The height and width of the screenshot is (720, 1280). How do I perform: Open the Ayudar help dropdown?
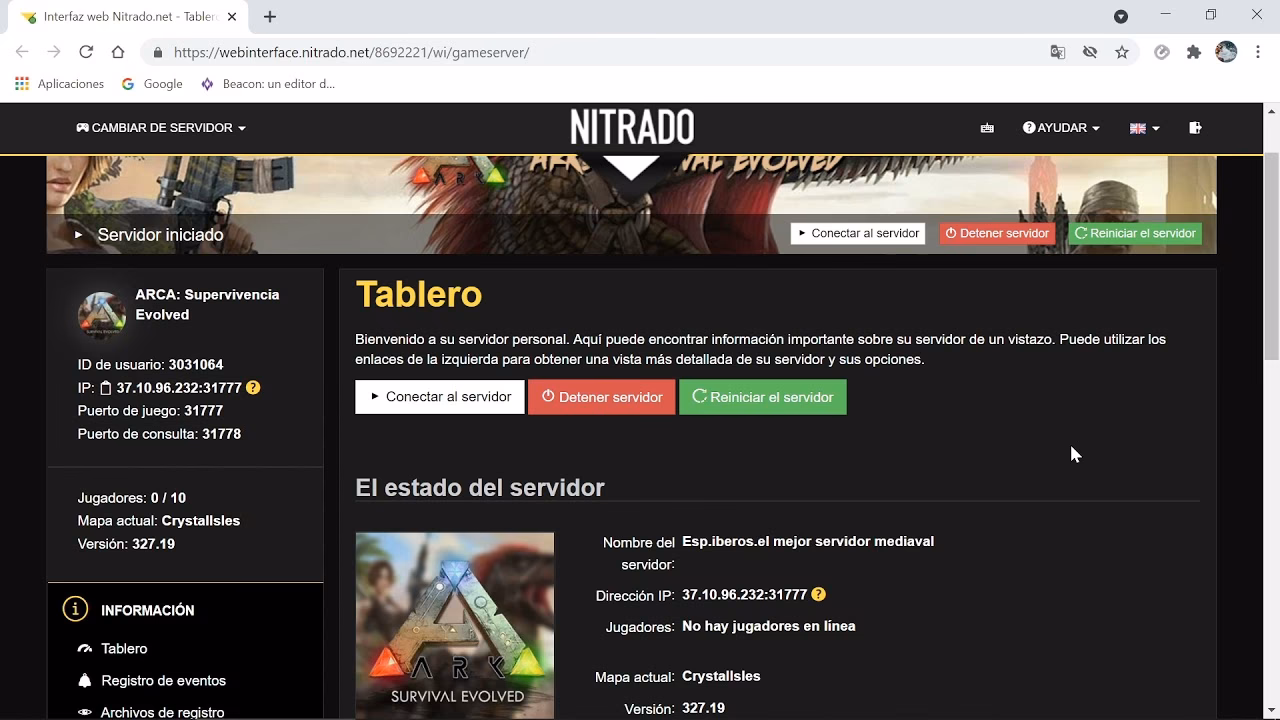pos(1061,128)
